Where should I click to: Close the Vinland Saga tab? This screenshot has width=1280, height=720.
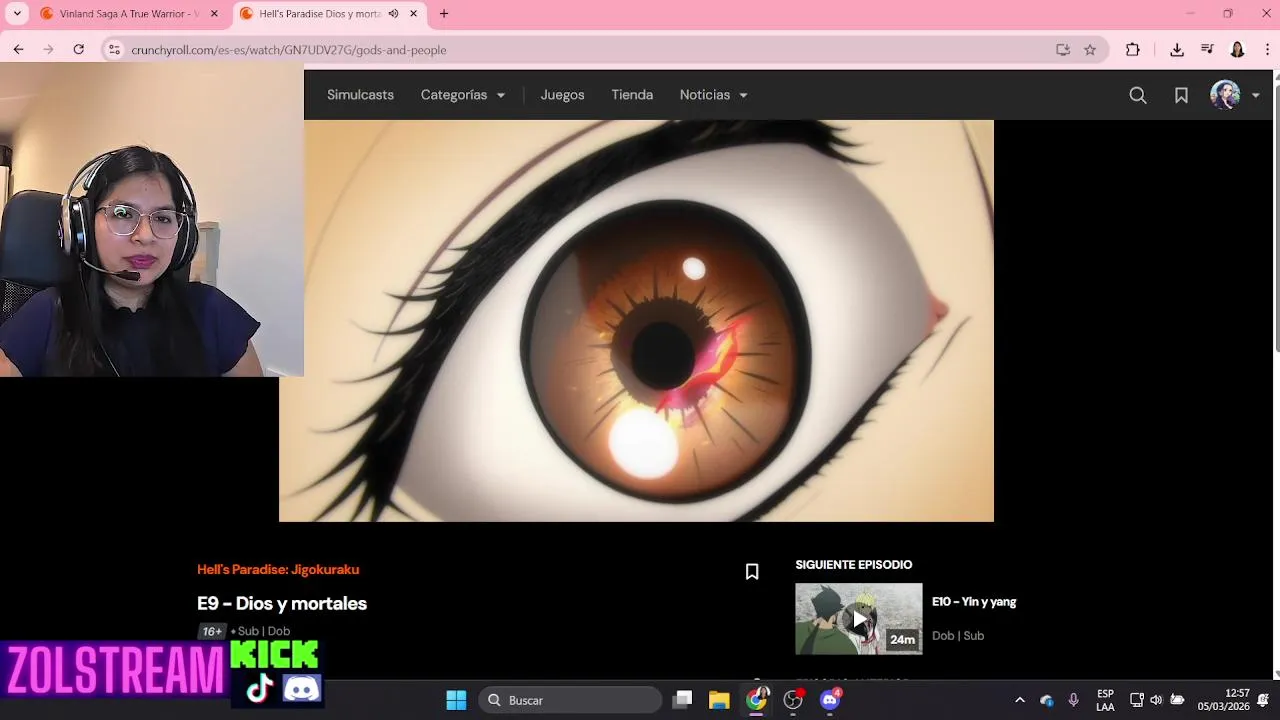click(214, 14)
